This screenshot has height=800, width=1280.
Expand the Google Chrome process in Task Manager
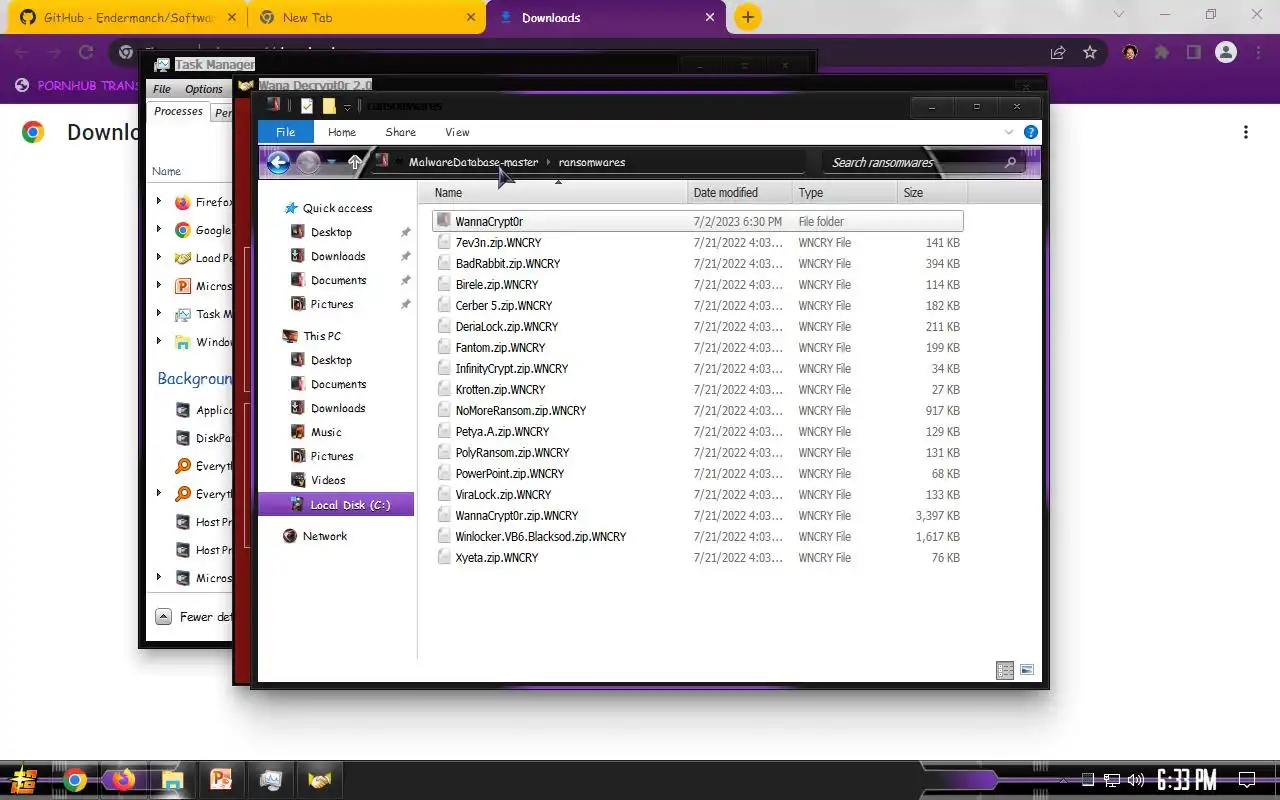[x=159, y=229]
